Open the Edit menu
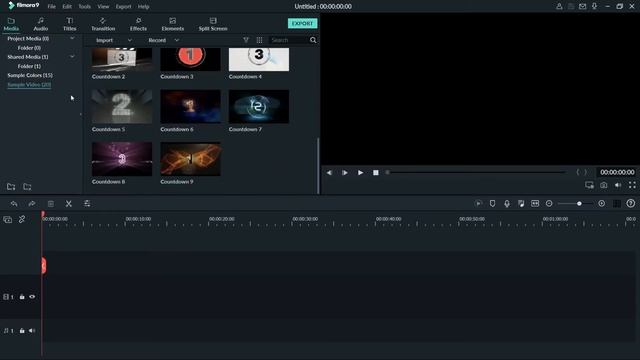Screen dimensions: 640x360 pyautogui.click(x=67, y=7)
